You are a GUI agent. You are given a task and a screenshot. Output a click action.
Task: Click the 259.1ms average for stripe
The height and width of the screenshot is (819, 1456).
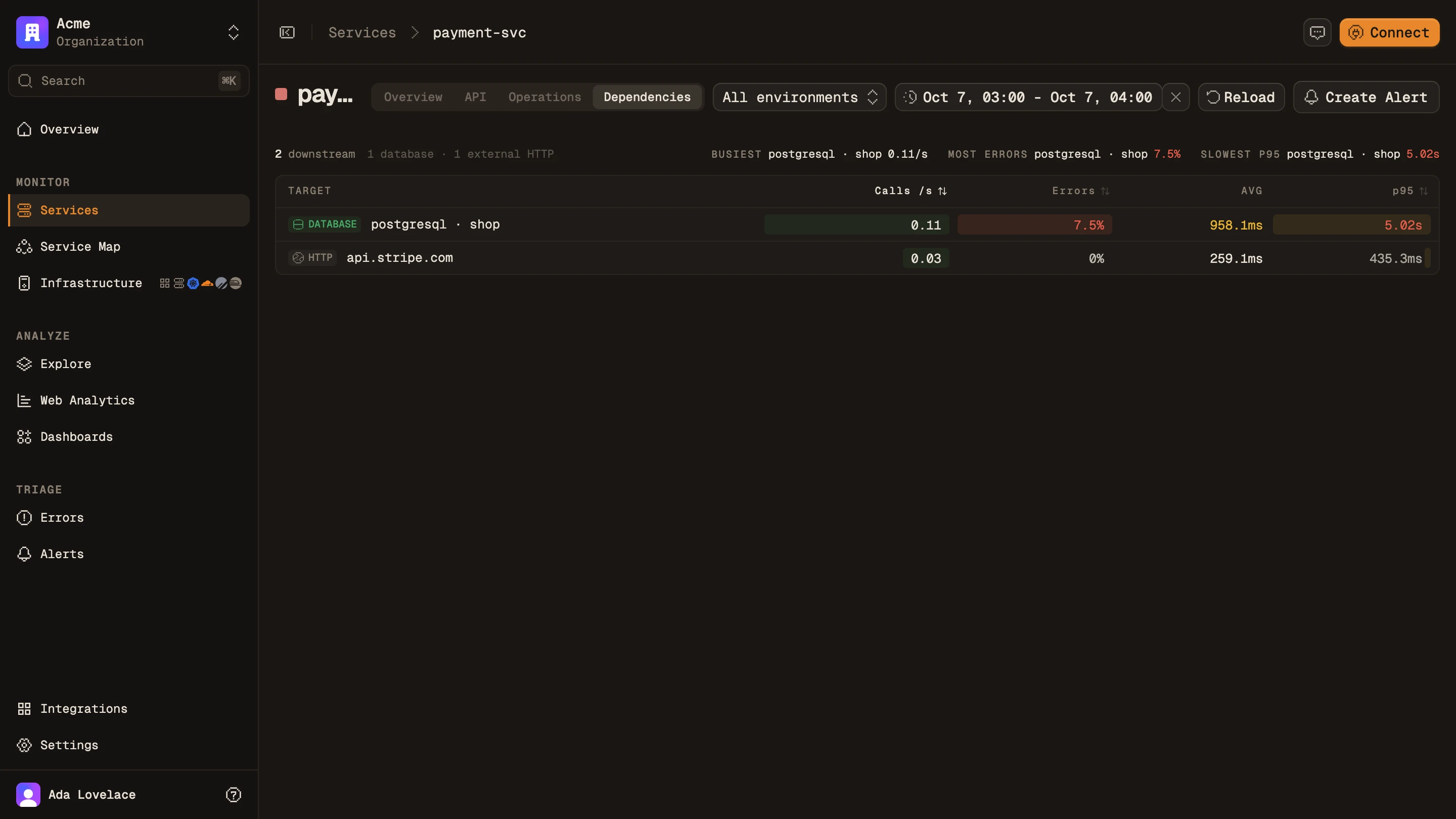[x=1236, y=258]
